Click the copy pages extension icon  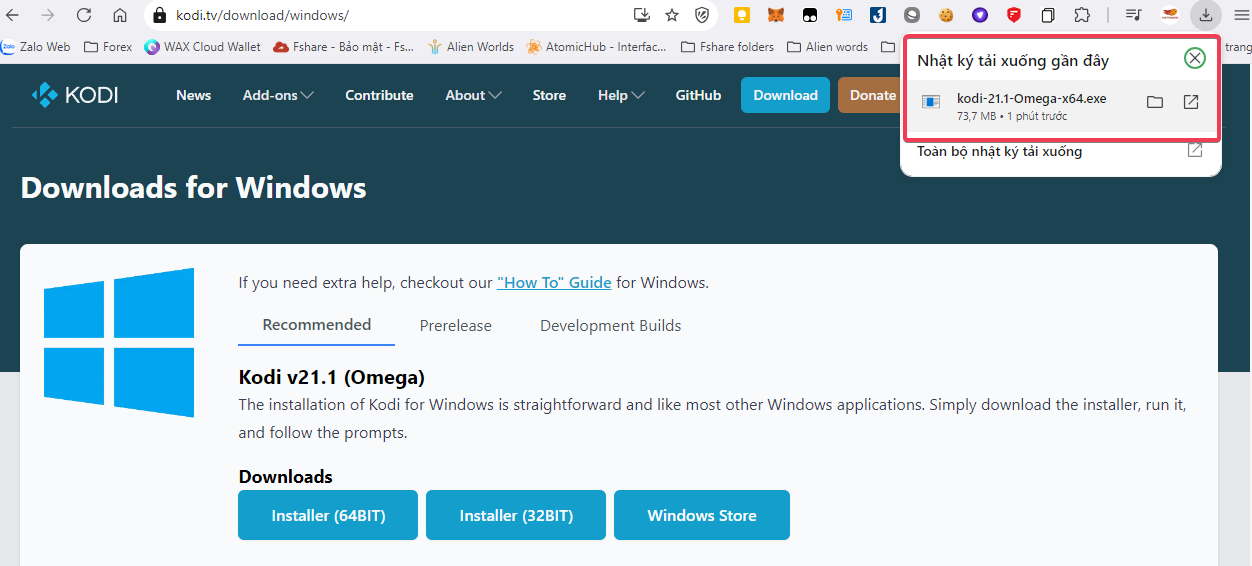(1048, 15)
